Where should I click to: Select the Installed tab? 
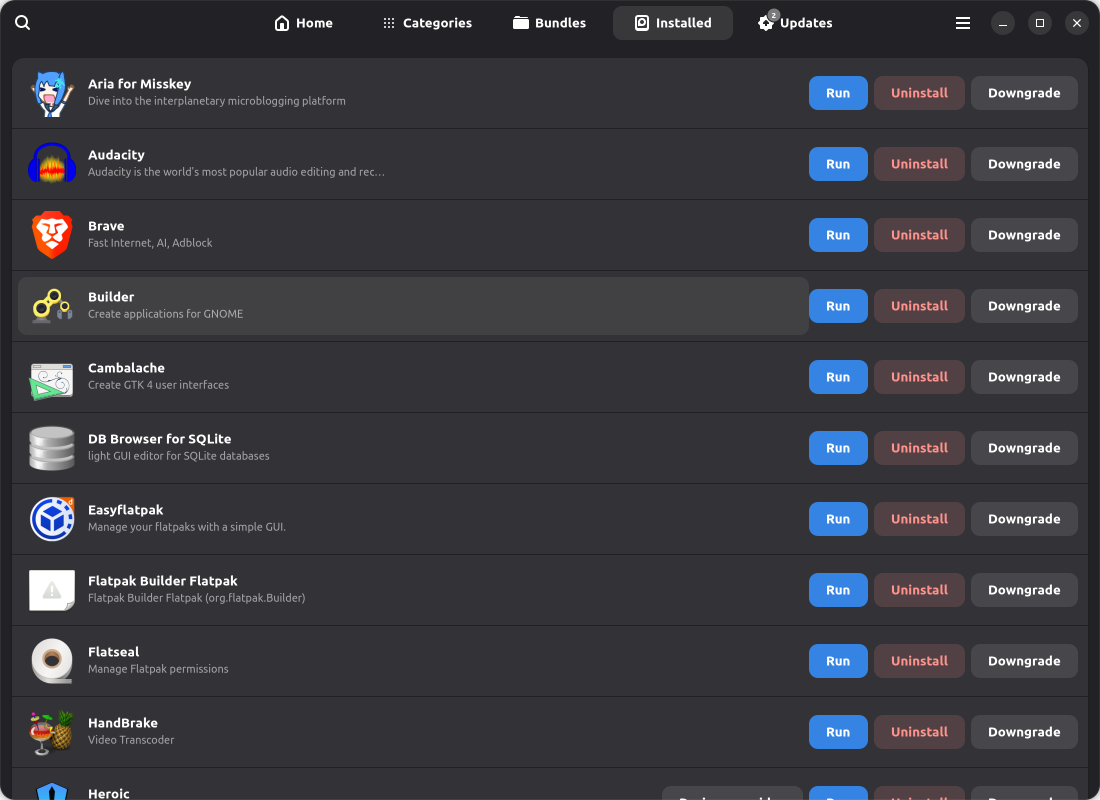pyautogui.click(x=673, y=23)
